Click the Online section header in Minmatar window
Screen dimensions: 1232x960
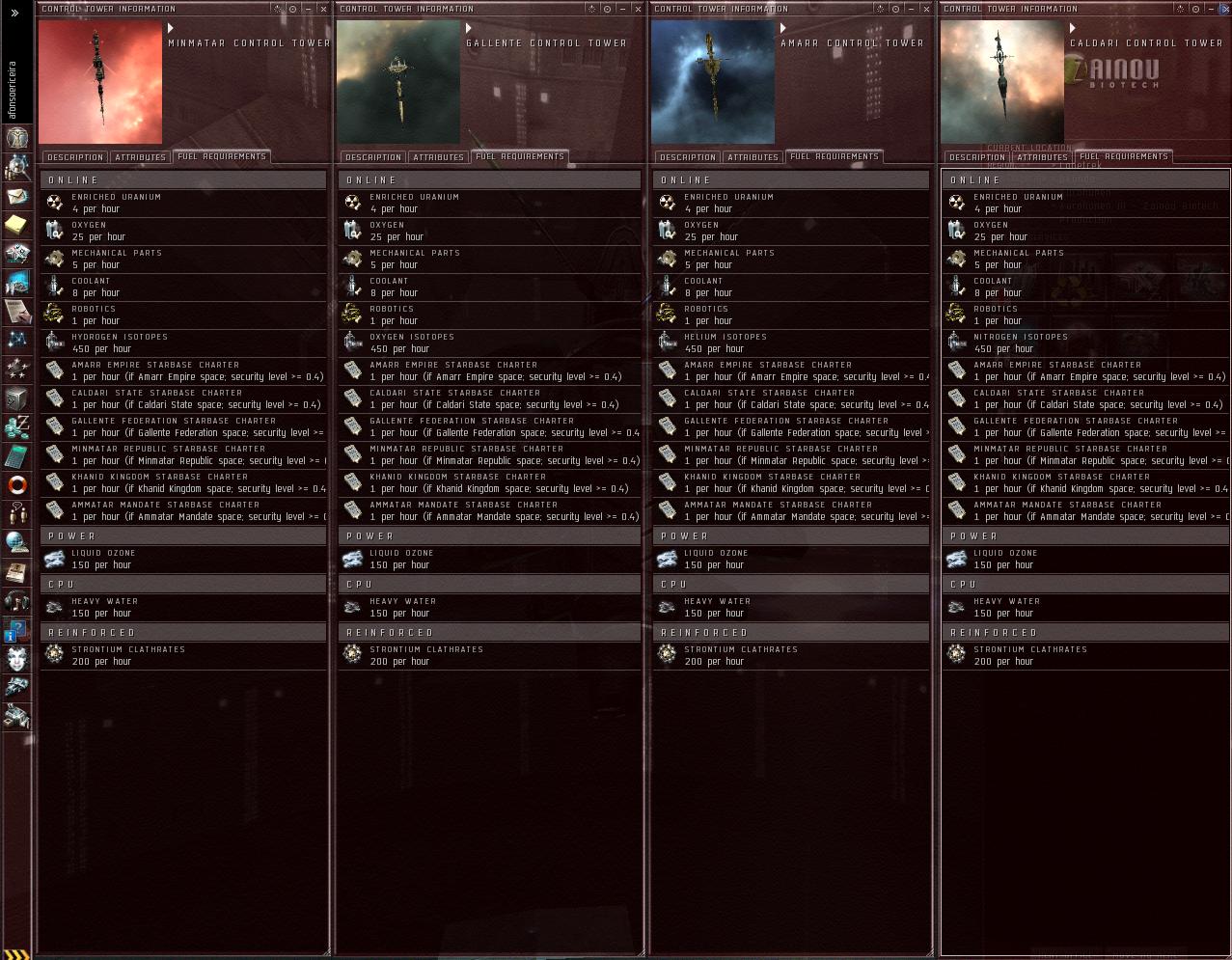pyautogui.click(x=183, y=180)
